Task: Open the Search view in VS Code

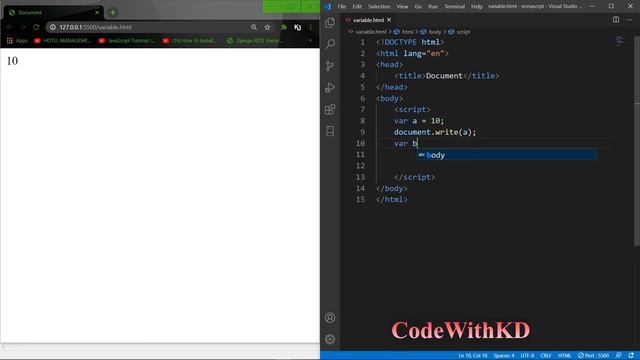Action: point(330,44)
